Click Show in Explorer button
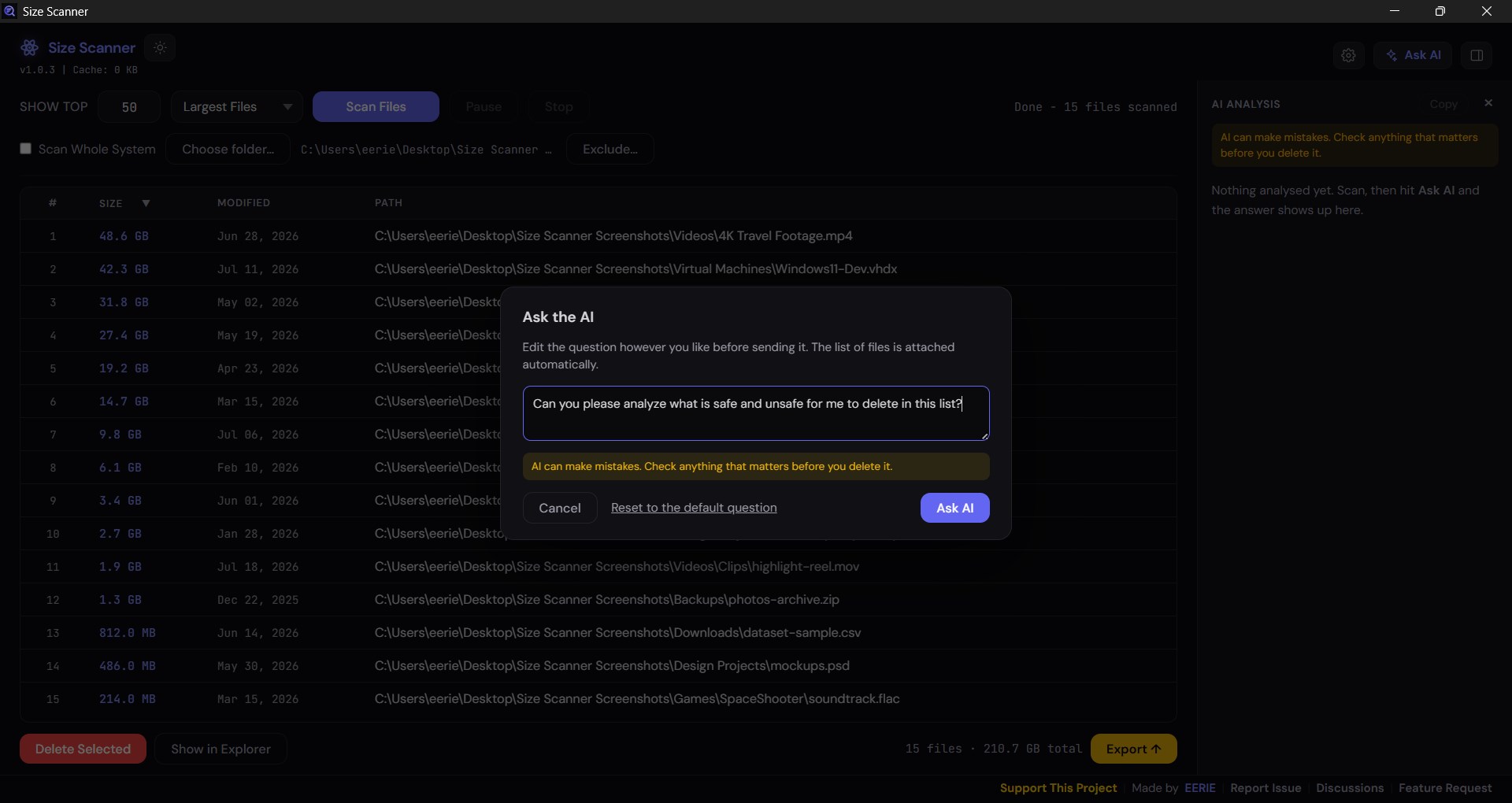 [x=220, y=749]
